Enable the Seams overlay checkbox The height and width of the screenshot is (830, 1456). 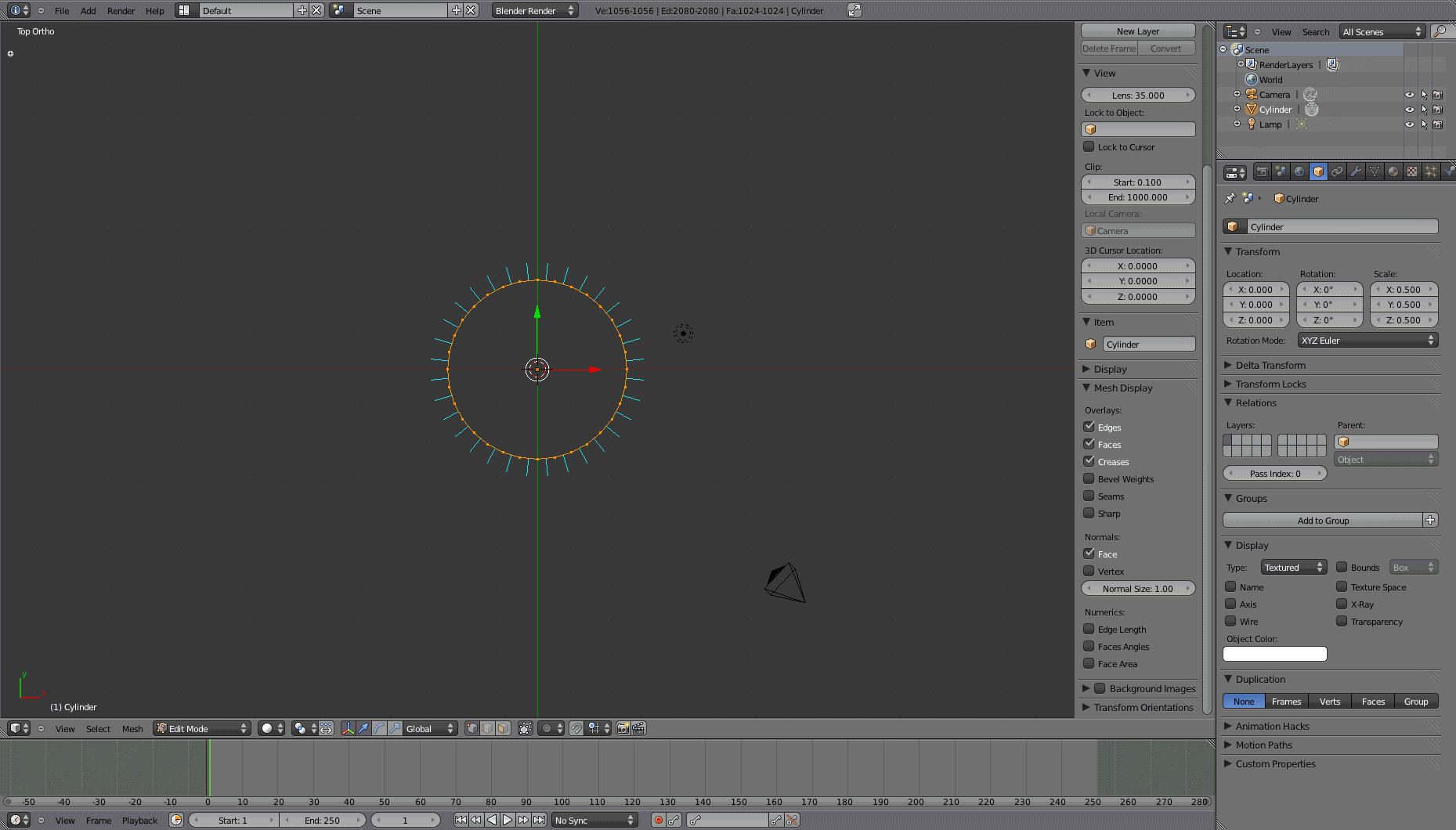pos(1089,496)
